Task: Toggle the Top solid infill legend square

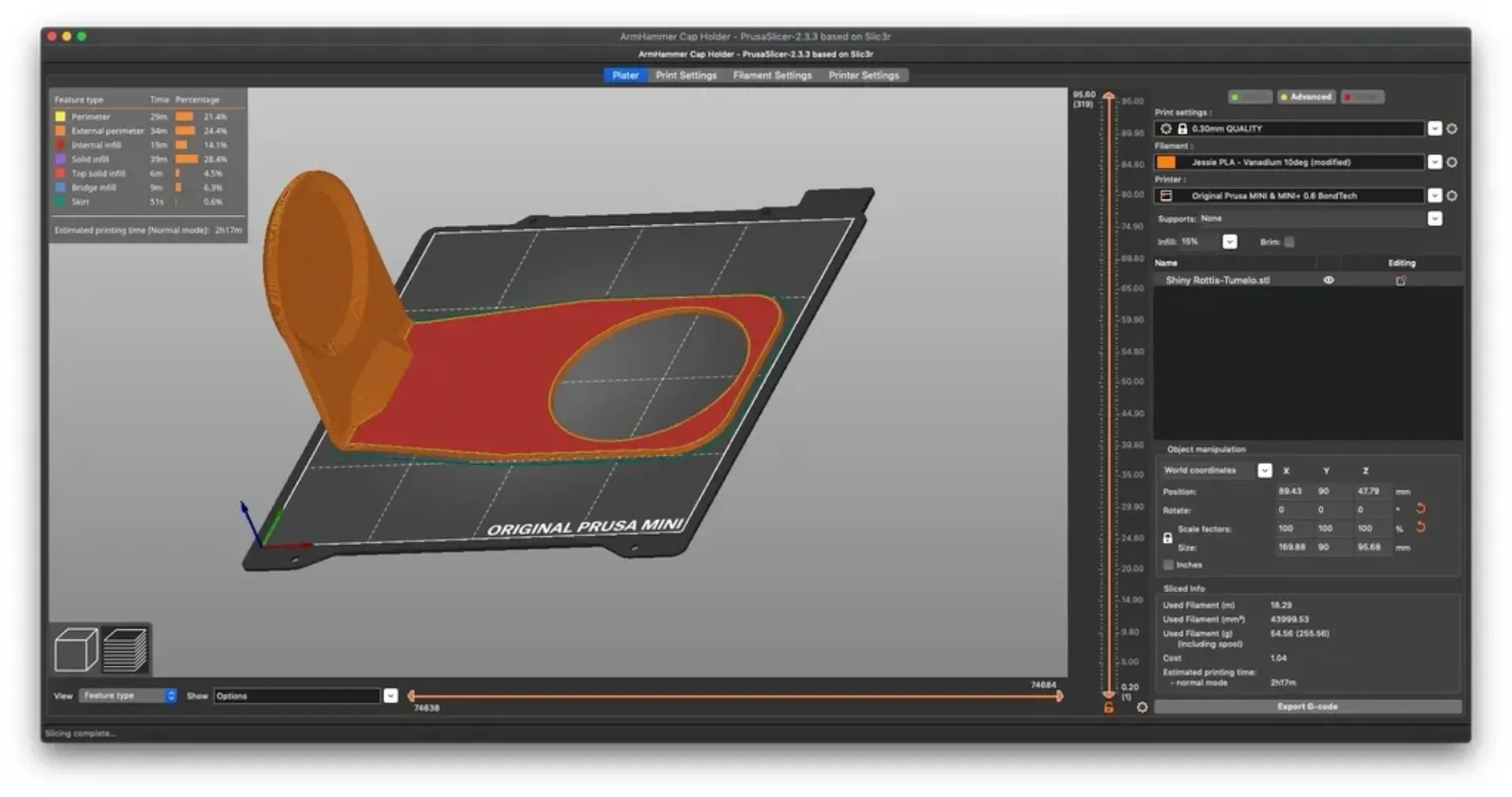Action: click(x=61, y=173)
